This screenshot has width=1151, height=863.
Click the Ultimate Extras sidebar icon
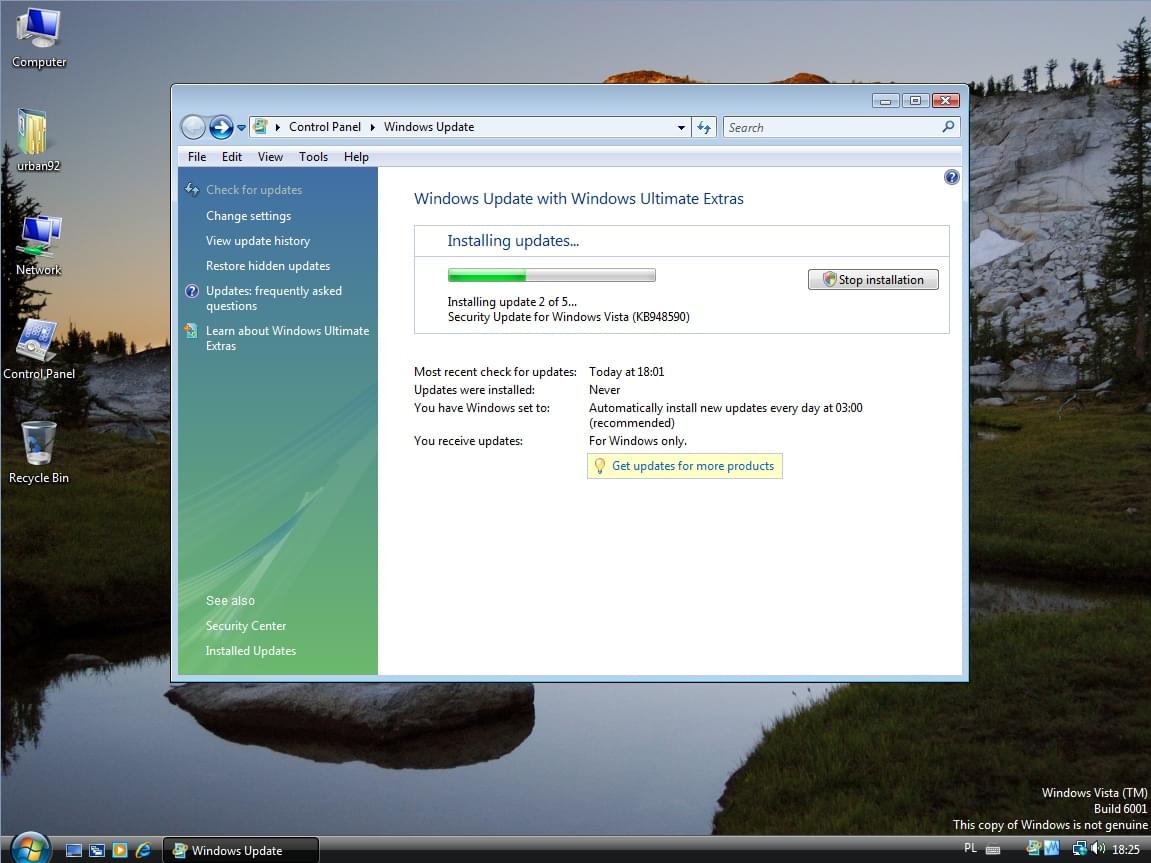click(192, 331)
